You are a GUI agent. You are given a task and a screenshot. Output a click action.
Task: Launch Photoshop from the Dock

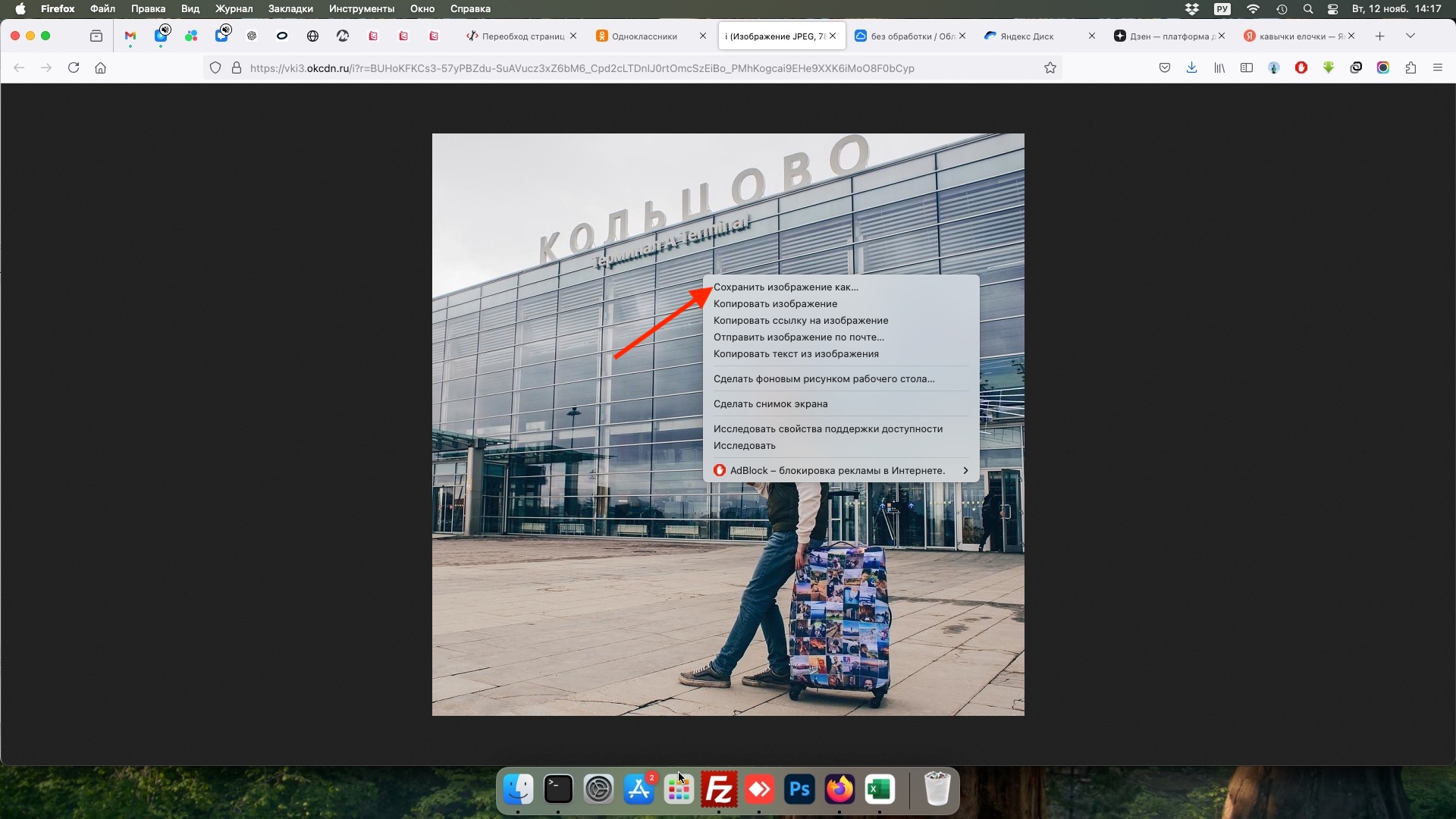coord(799,789)
